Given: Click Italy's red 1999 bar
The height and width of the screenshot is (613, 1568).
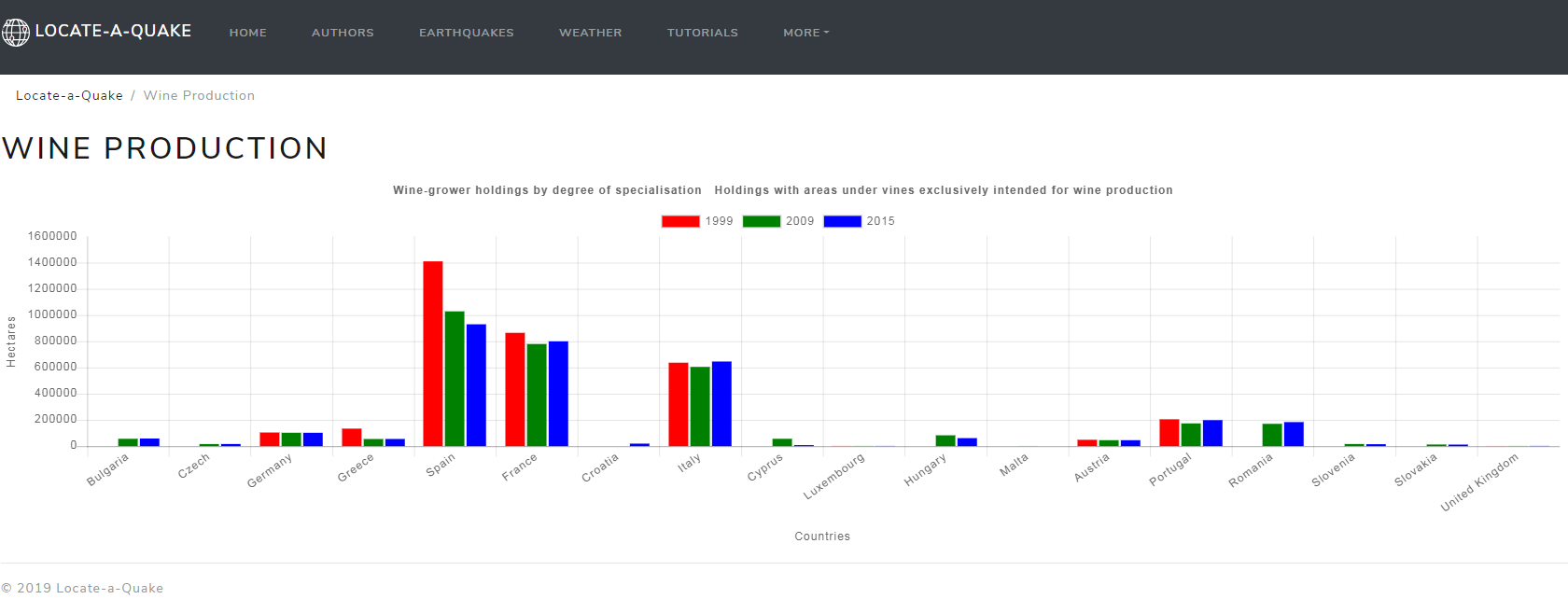Looking at the screenshot, I should (x=679, y=404).
